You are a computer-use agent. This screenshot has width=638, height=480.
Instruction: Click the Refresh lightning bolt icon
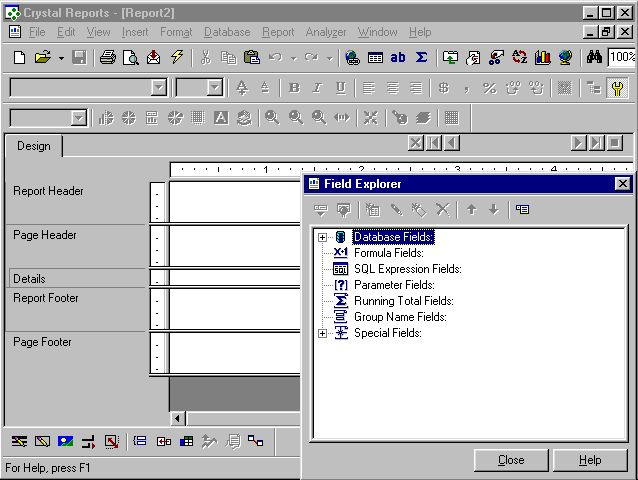[177, 57]
